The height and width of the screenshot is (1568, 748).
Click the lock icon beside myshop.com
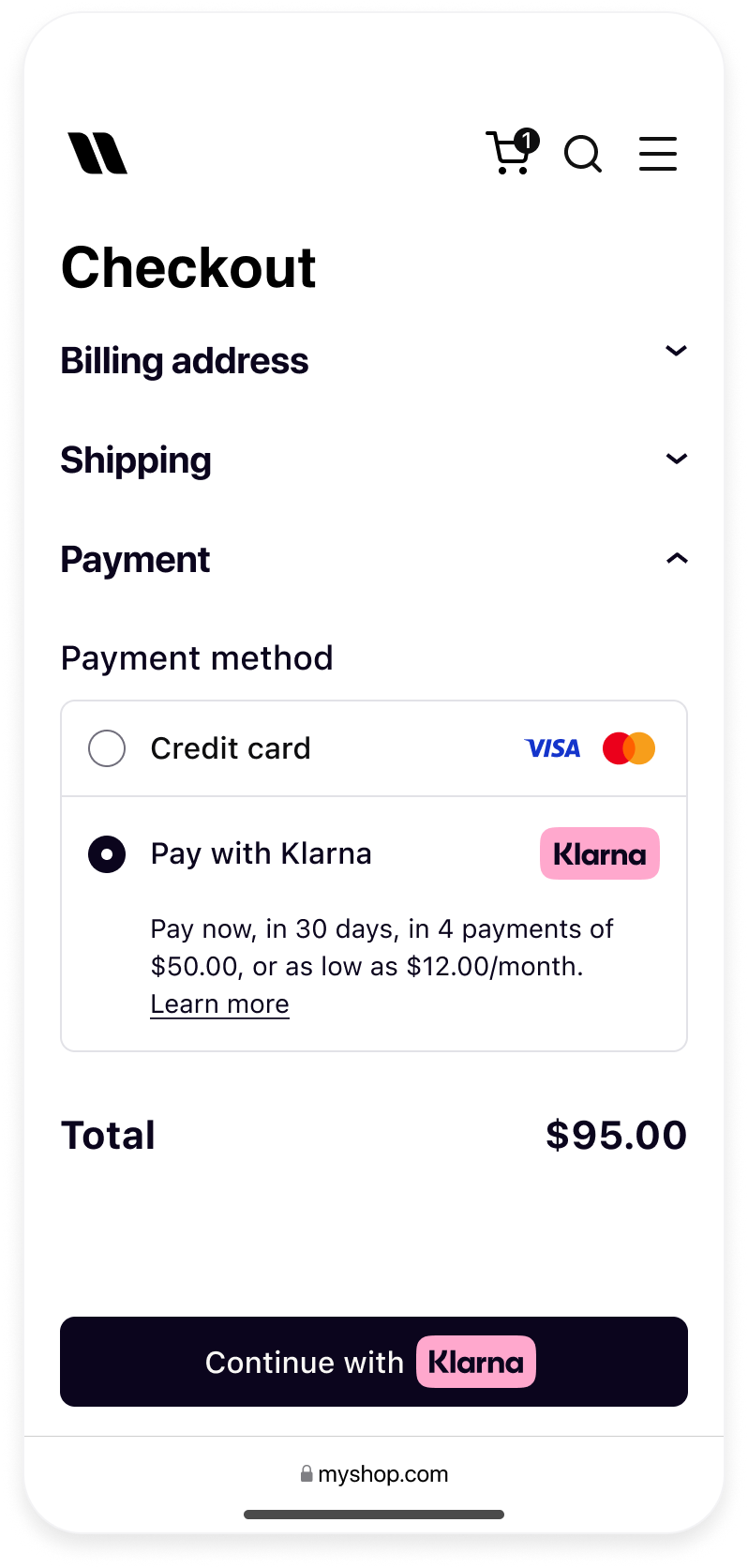coord(307,1474)
